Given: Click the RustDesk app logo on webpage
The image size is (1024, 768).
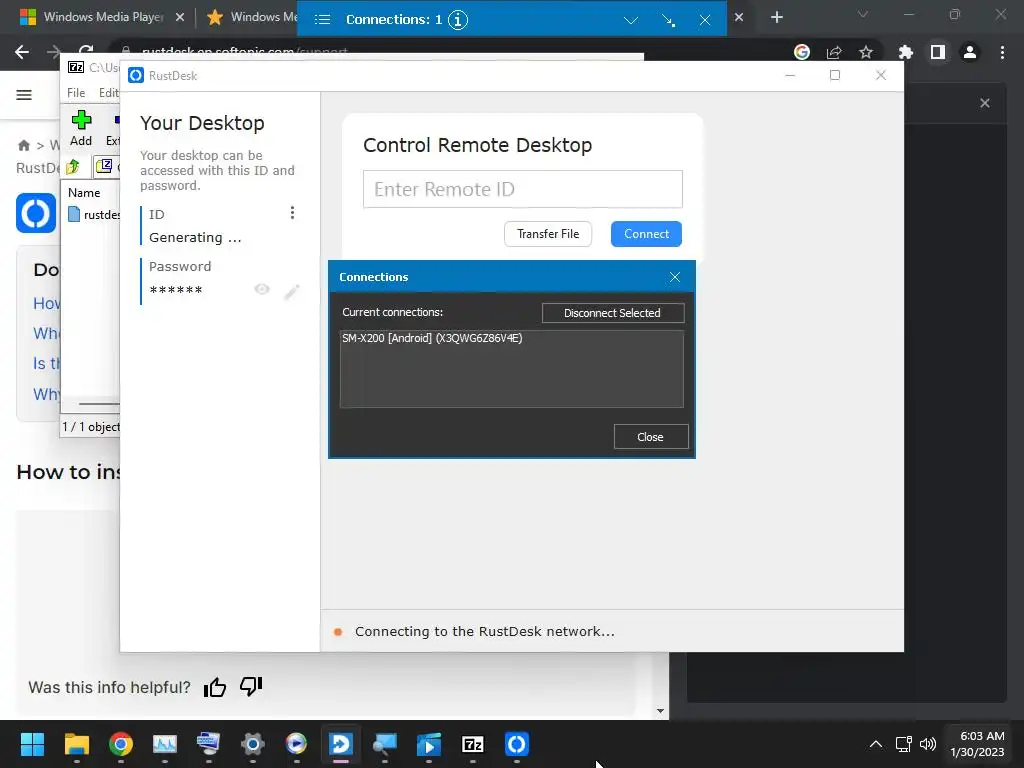Looking at the screenshot, I should [36, 213].
